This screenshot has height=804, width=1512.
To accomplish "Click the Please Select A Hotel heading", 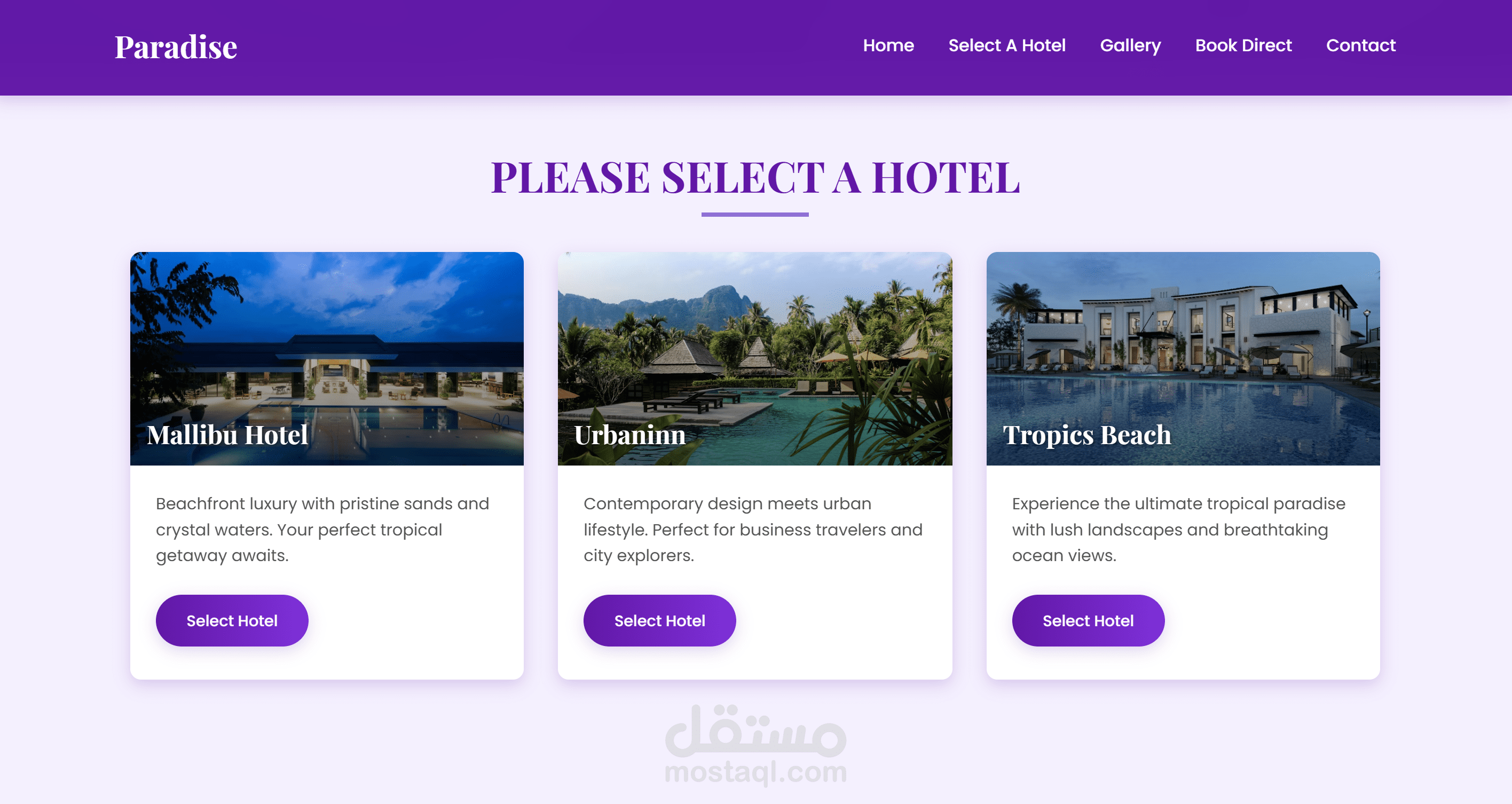I will tap(755, 177).
